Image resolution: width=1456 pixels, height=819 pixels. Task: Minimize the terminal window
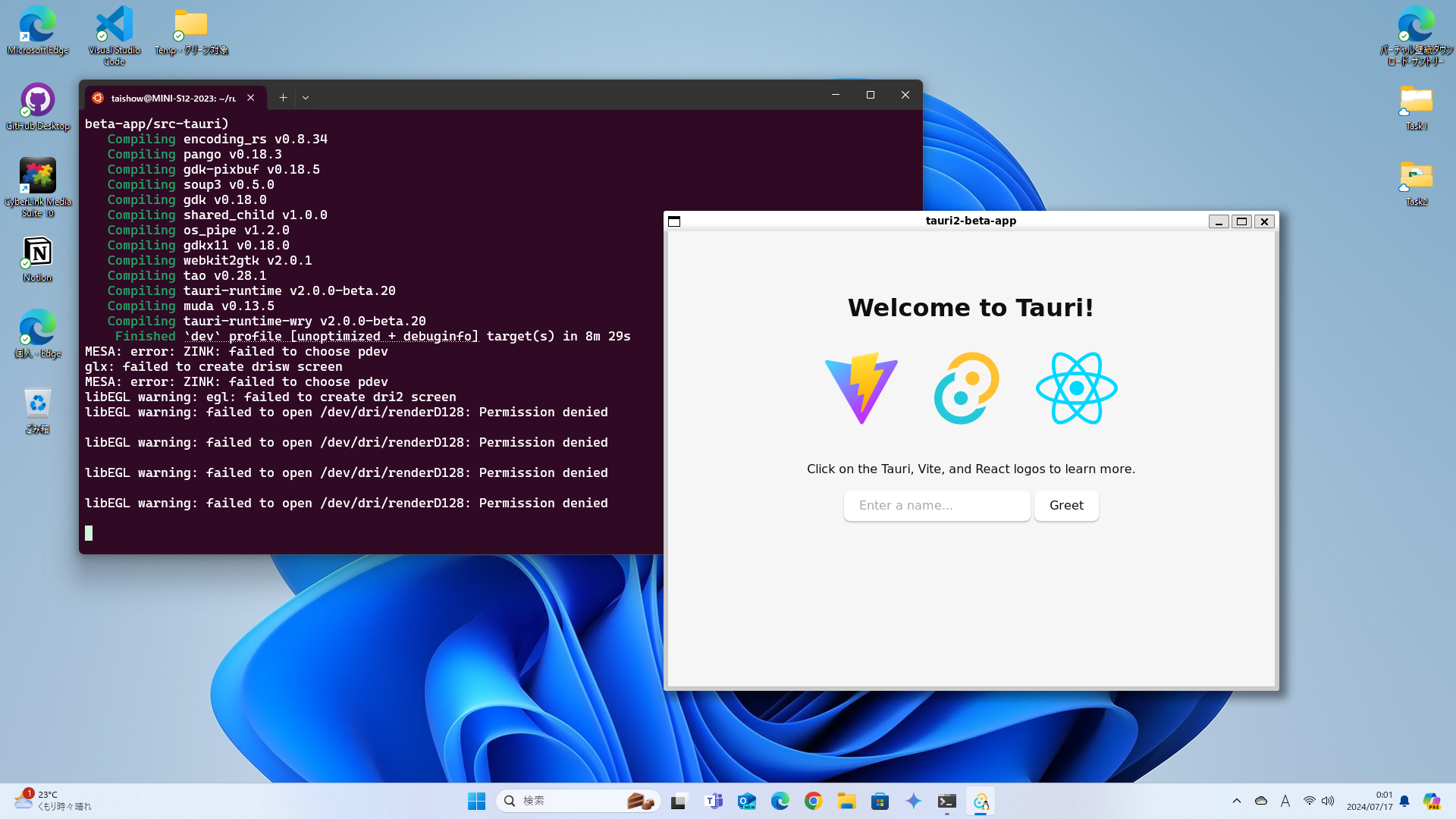(x=836, y=95)
